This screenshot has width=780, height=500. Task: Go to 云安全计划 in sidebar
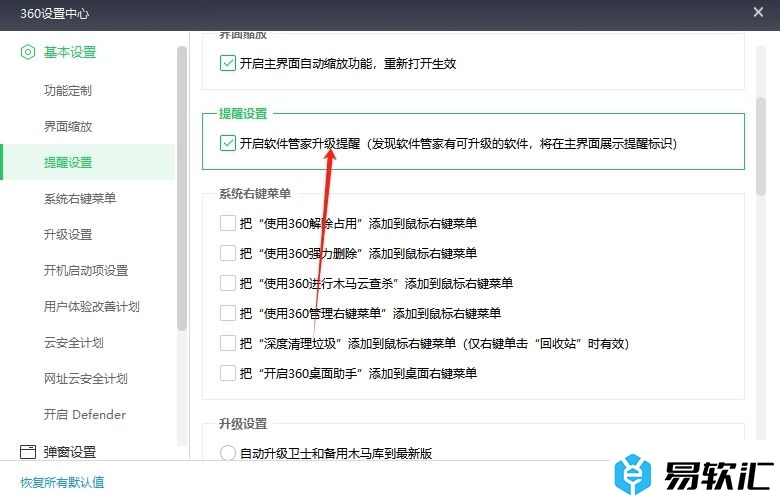74,342
